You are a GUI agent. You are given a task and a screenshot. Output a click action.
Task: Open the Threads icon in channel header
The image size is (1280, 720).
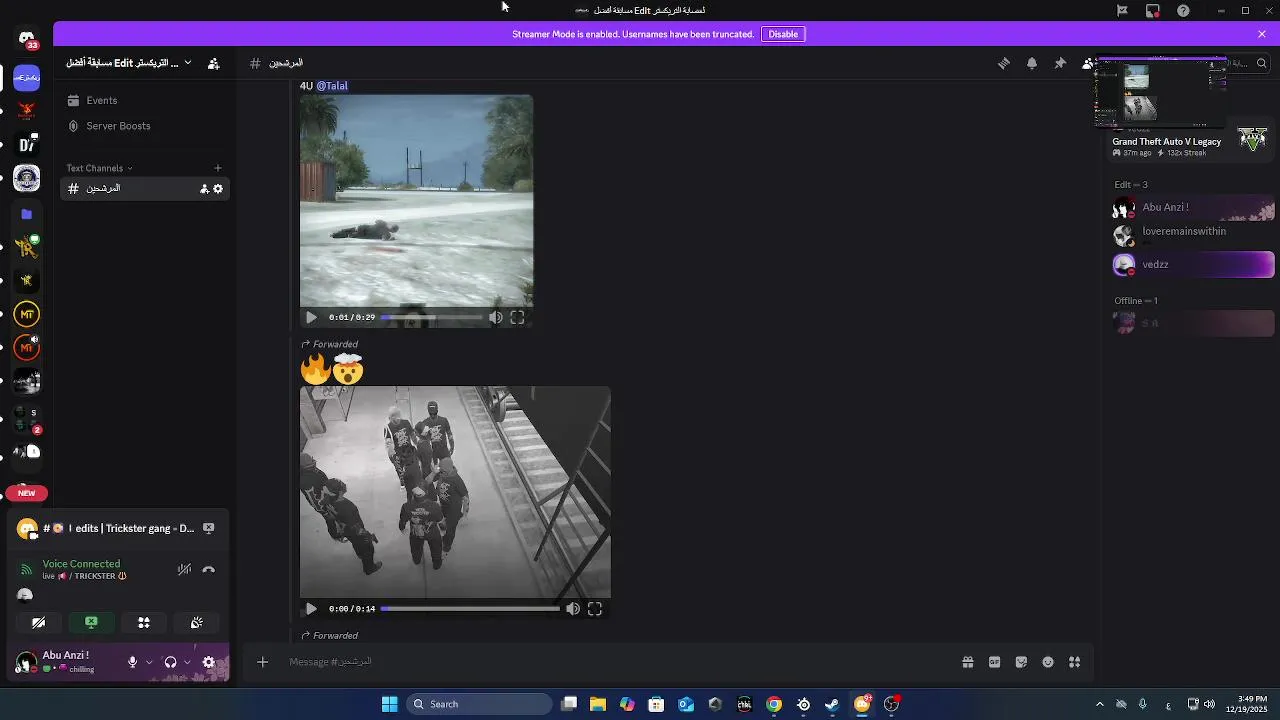pos(1004,63)
